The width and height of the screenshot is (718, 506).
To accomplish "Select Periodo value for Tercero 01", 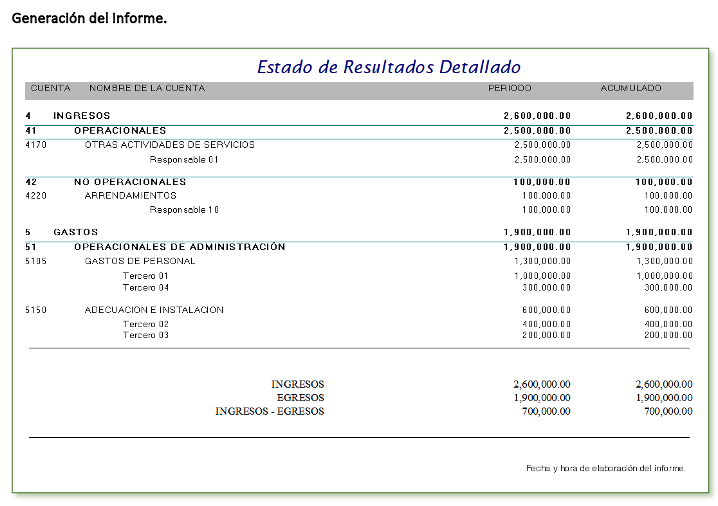I will coord(543,276).
